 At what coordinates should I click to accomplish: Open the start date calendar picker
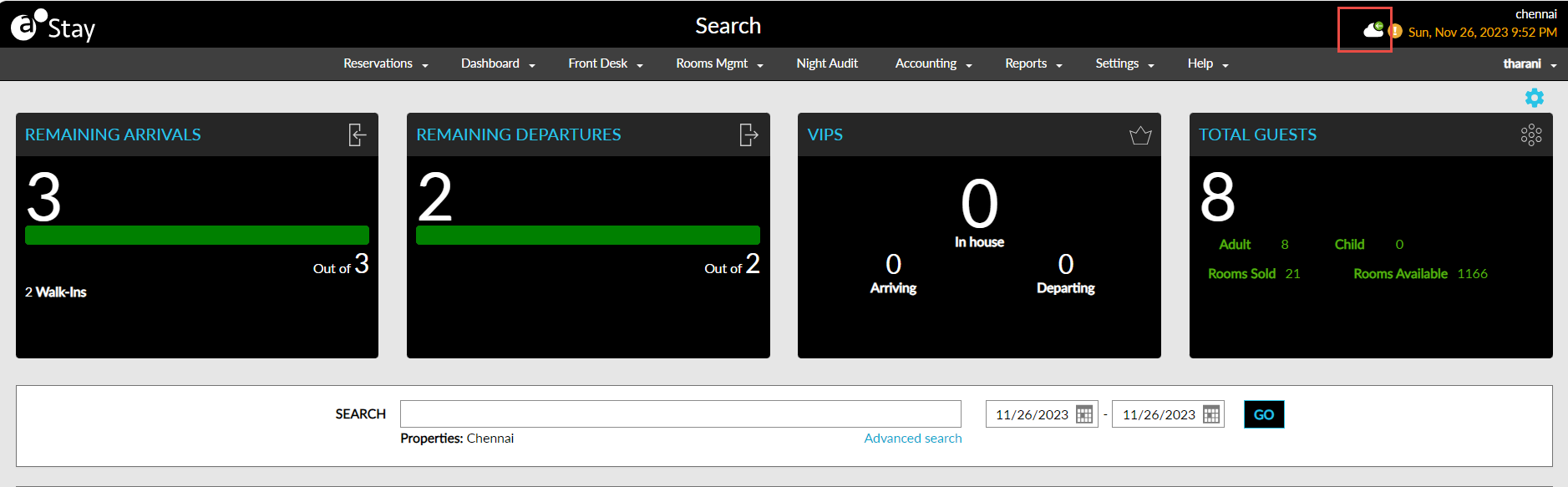(1084, 414)
